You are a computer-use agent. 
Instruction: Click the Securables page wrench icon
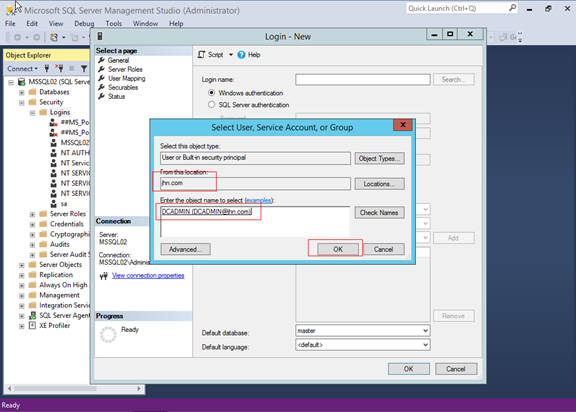pyautogui.click(x=101, y=87)
